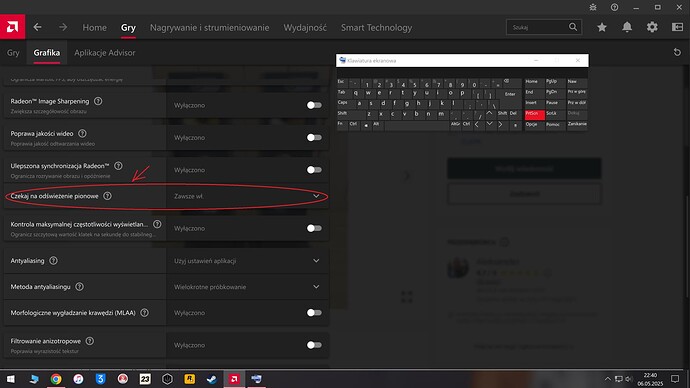This screenshot has height=388, width=690.
Task: Click Enter key on on-screen keyboard
Action: pyautogui.click(x=509, y=94)
